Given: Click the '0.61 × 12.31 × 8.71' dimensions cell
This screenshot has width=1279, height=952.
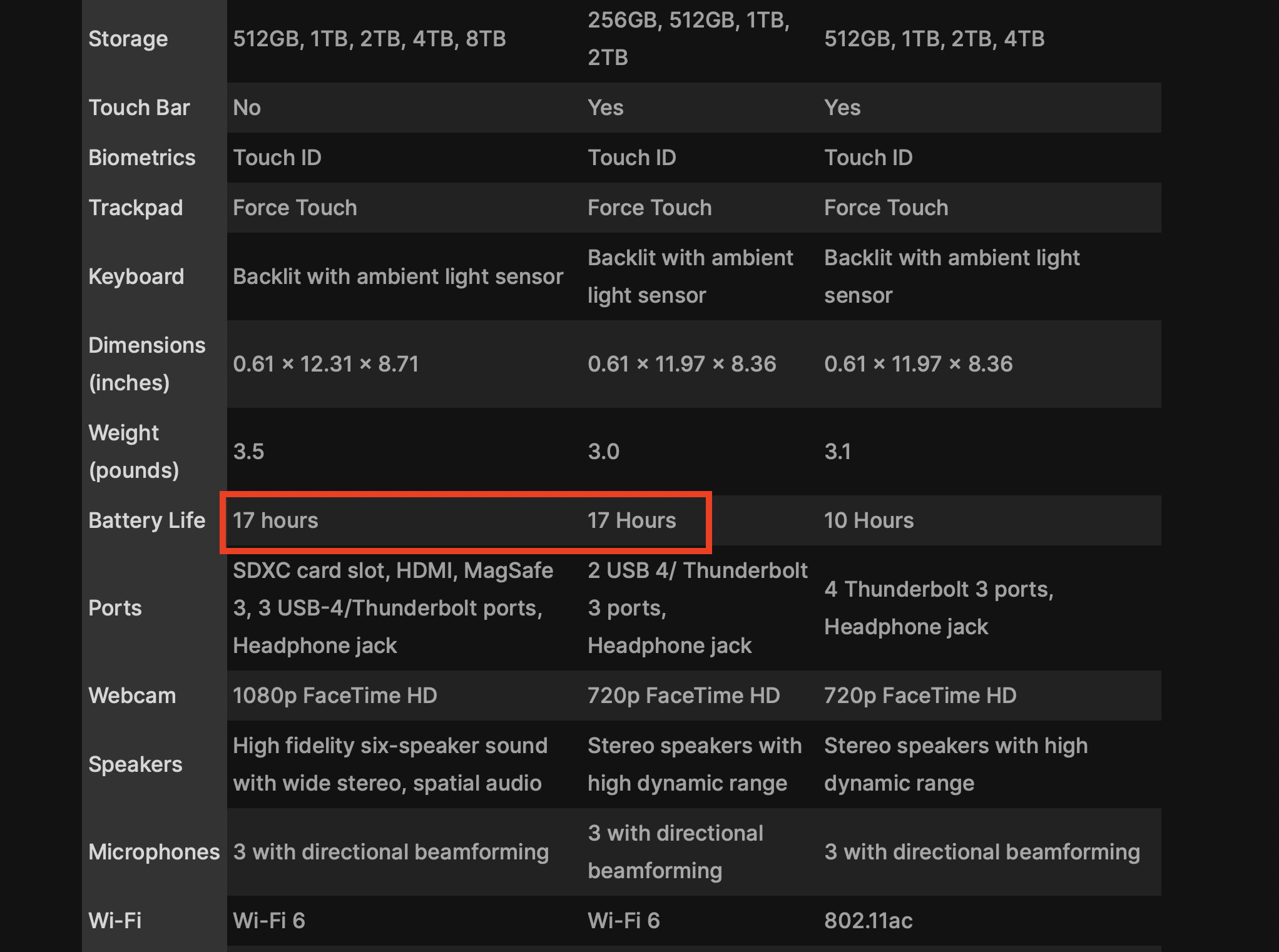Looking at the screenshot, I should click(x=325, y=364).
